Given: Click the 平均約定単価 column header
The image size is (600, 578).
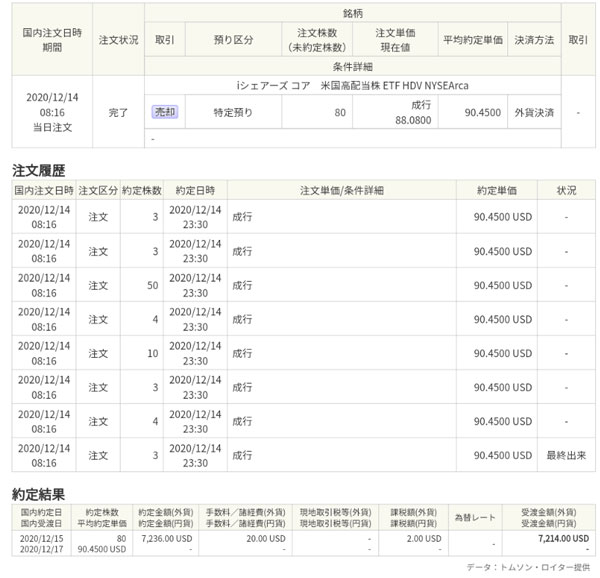Looking at the screenshot, I should [x=470, y=41].
